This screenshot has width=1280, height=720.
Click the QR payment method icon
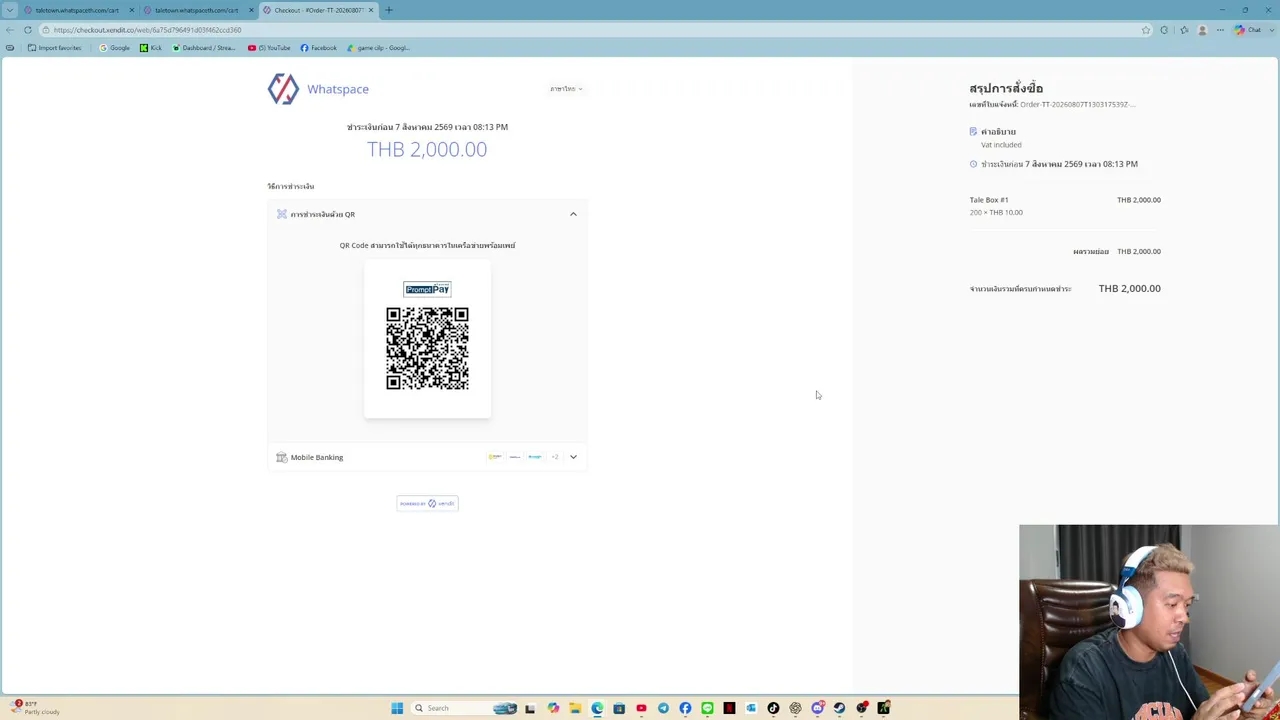[282, 214]
